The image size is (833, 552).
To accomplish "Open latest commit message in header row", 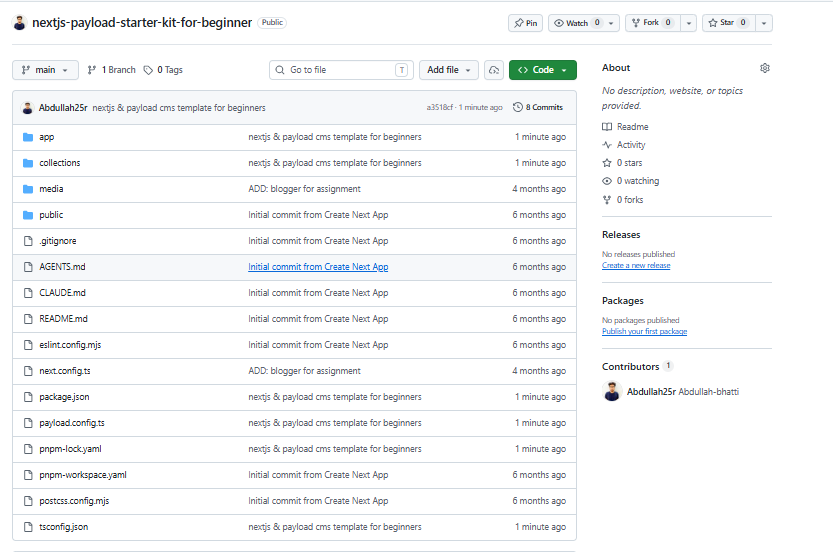I will click(x=179, y=108).
